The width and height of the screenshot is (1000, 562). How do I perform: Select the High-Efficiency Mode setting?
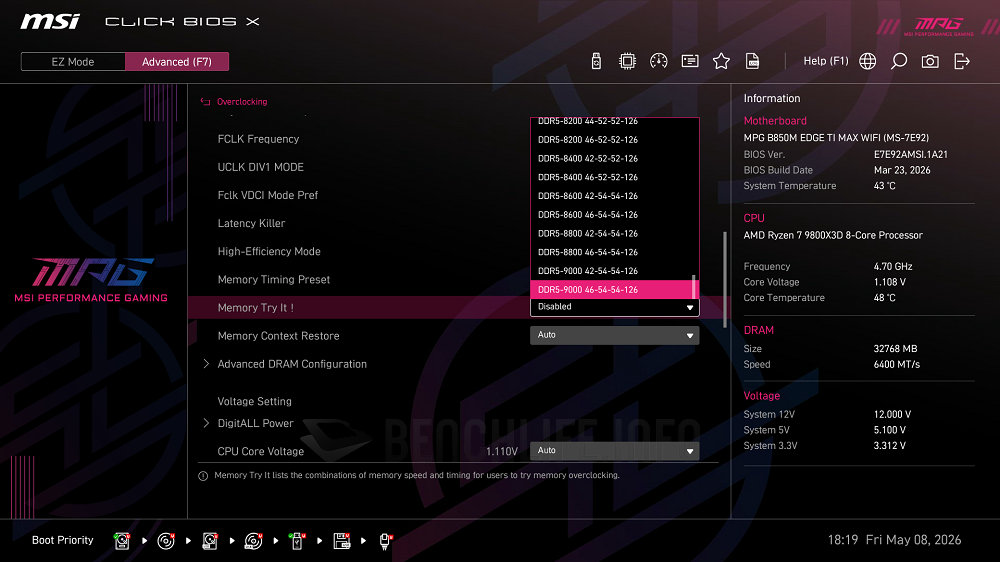[x=269, y=251]
